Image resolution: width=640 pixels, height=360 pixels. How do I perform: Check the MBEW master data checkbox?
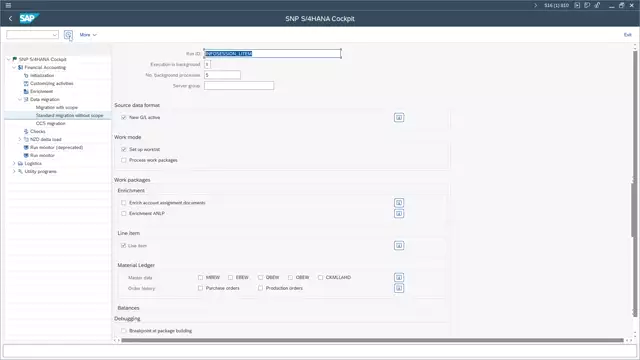click(x=200, y=278)
